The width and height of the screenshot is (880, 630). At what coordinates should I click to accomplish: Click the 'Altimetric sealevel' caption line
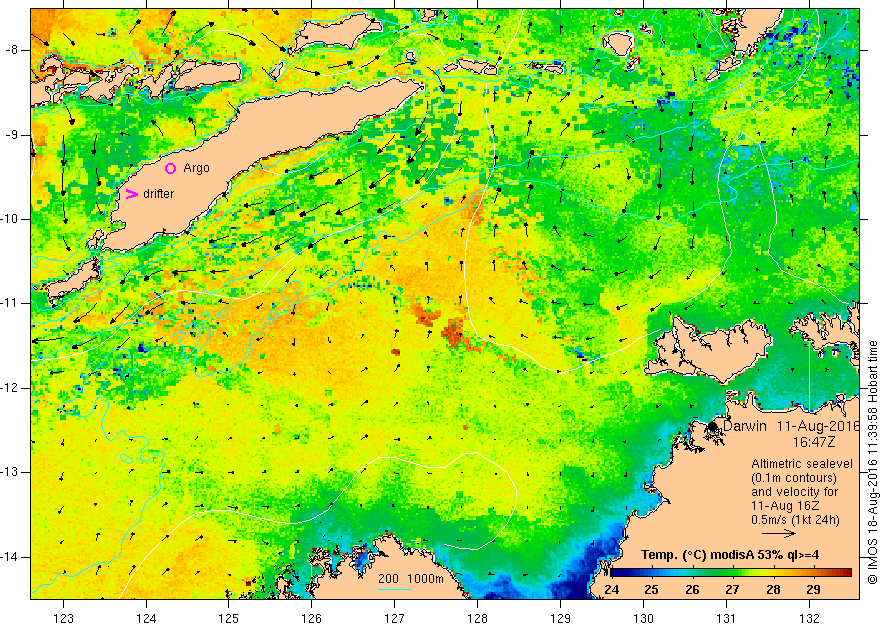point(802,464)
